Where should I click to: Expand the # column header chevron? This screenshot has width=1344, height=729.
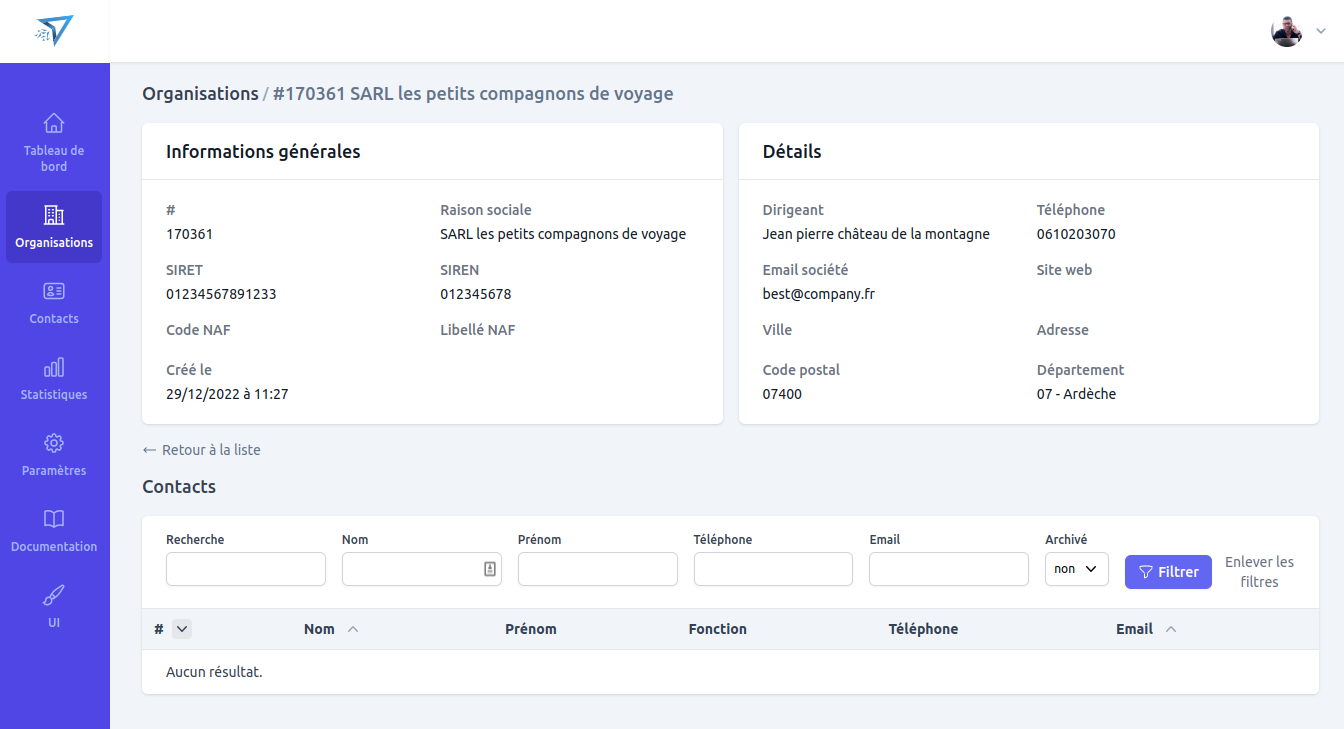tap(182, 629)
